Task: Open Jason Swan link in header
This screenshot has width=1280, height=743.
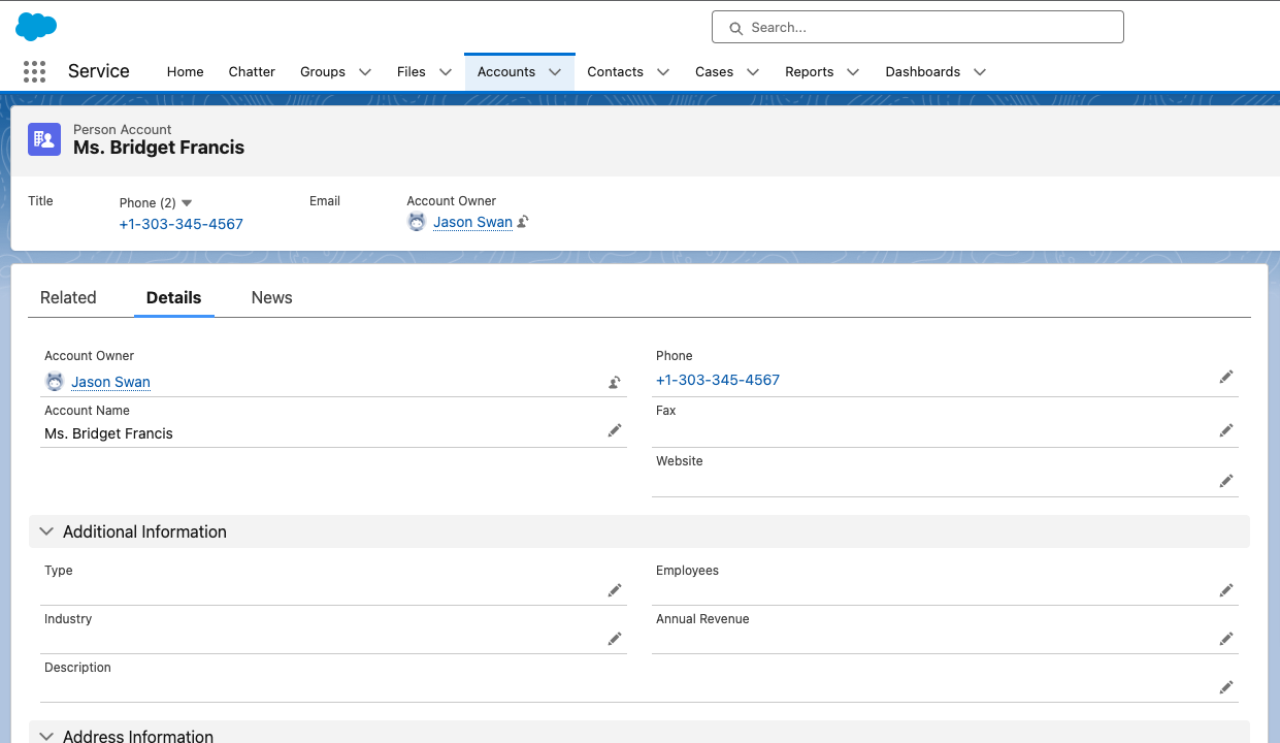Action: pos(473,222)
